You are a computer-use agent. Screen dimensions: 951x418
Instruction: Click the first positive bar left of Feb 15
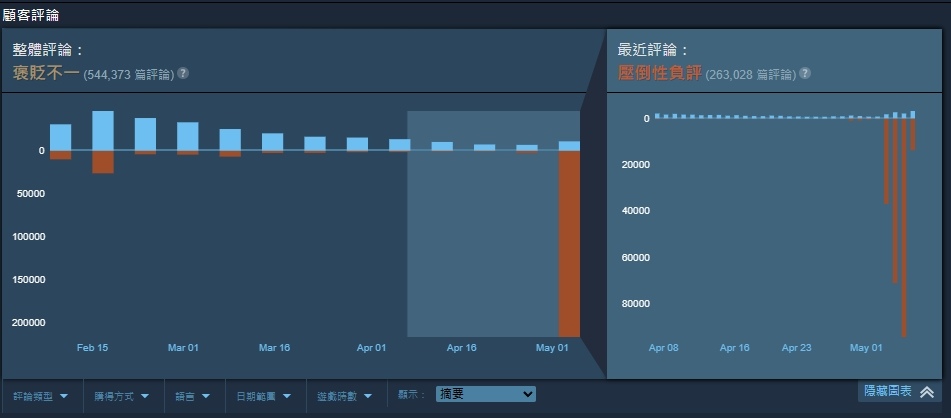click(61, 137)
